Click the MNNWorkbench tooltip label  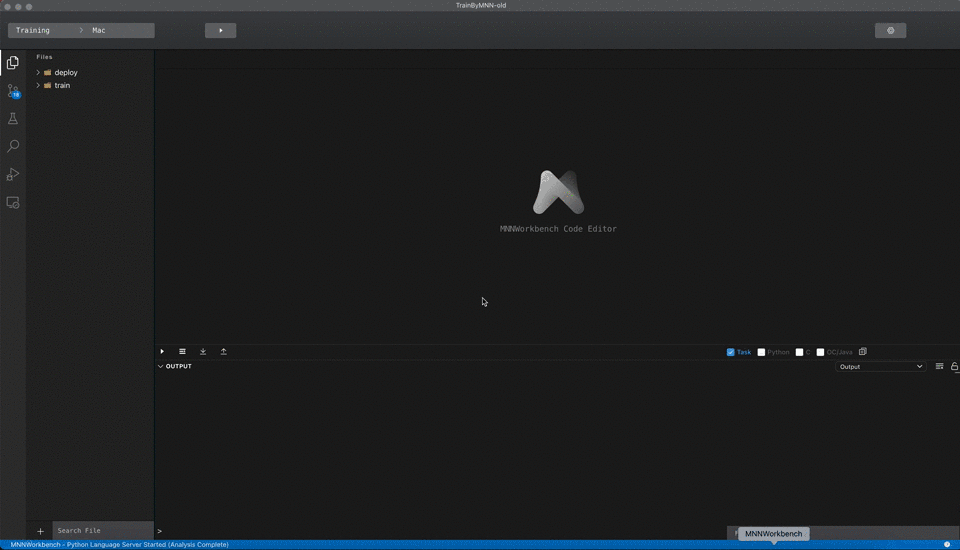(773, 533)
